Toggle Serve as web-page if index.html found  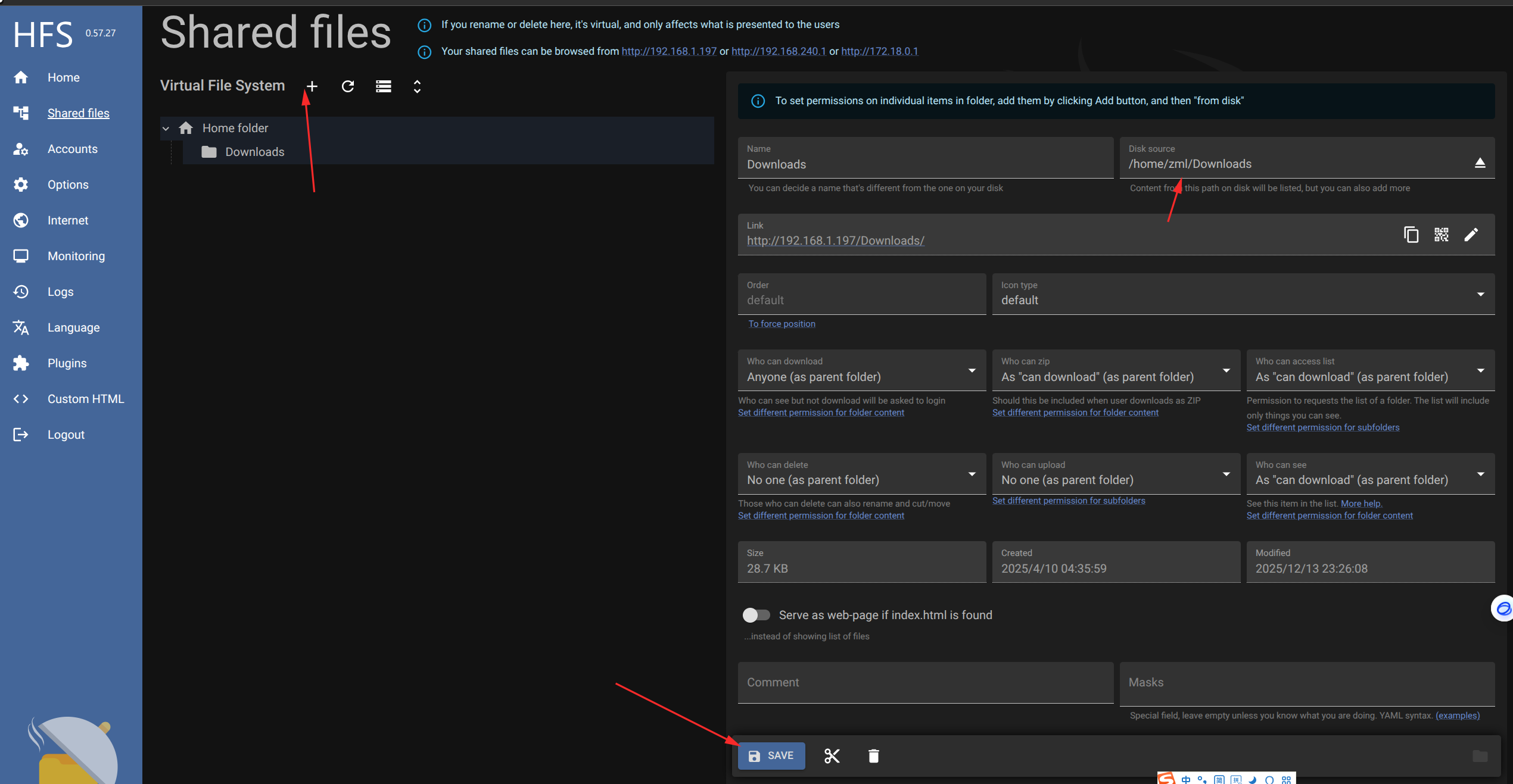point(756,615)
